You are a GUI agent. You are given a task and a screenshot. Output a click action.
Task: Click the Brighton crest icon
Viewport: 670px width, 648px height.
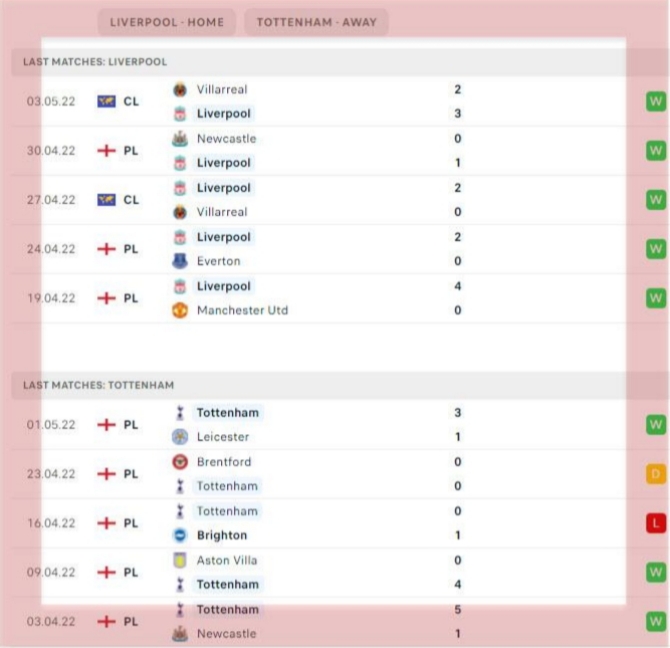click(x=180, y=535)
